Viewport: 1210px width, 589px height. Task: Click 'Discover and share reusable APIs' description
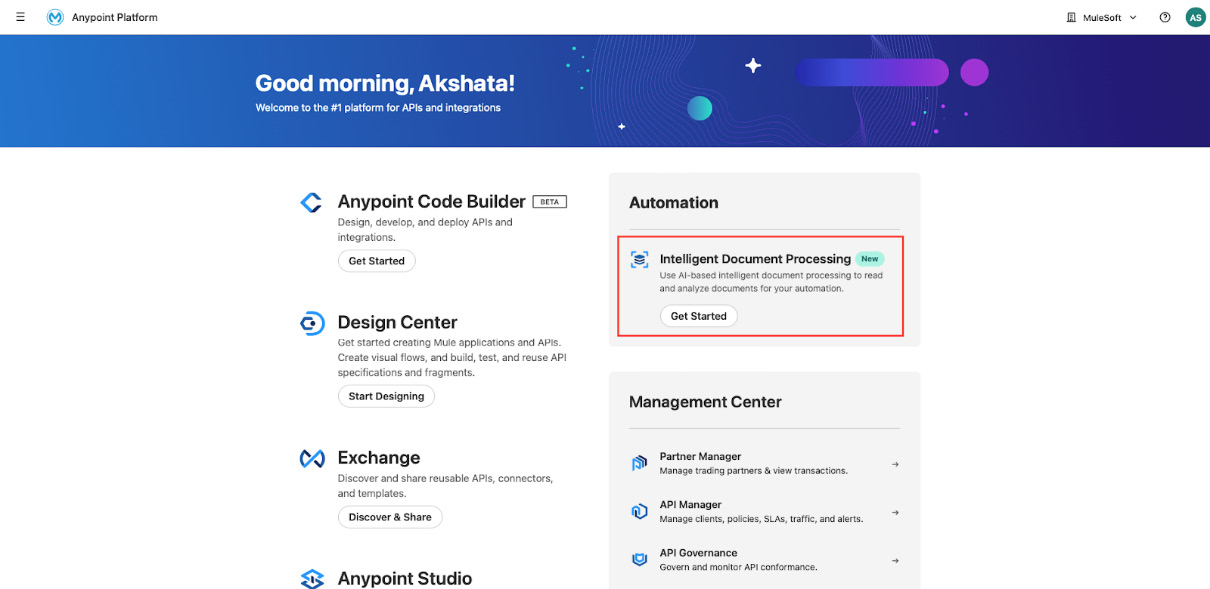tap(445, 485)
